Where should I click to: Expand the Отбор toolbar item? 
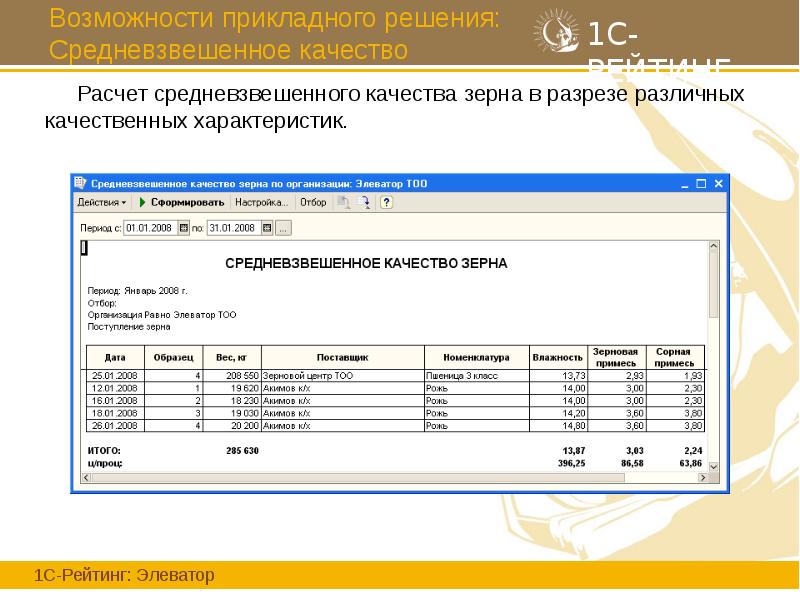click(312, 201)
